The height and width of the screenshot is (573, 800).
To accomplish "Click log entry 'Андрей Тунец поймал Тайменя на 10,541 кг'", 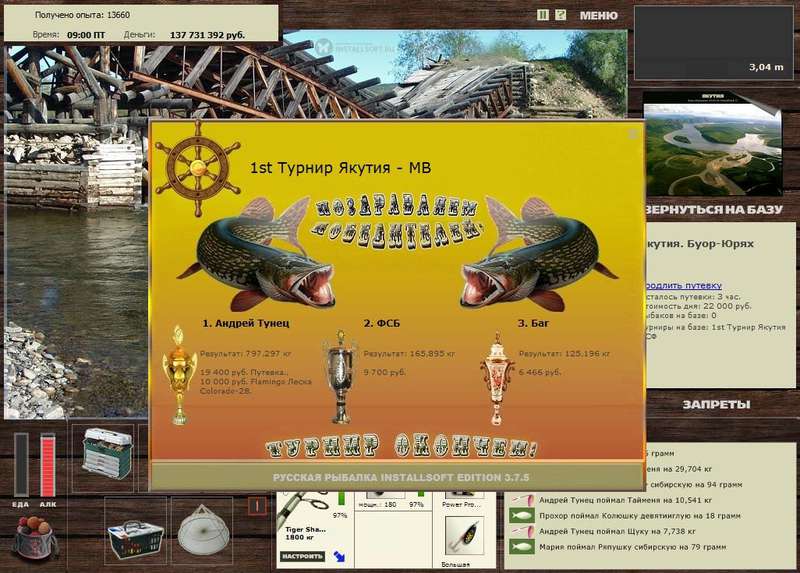I will (x=625, y=500).
